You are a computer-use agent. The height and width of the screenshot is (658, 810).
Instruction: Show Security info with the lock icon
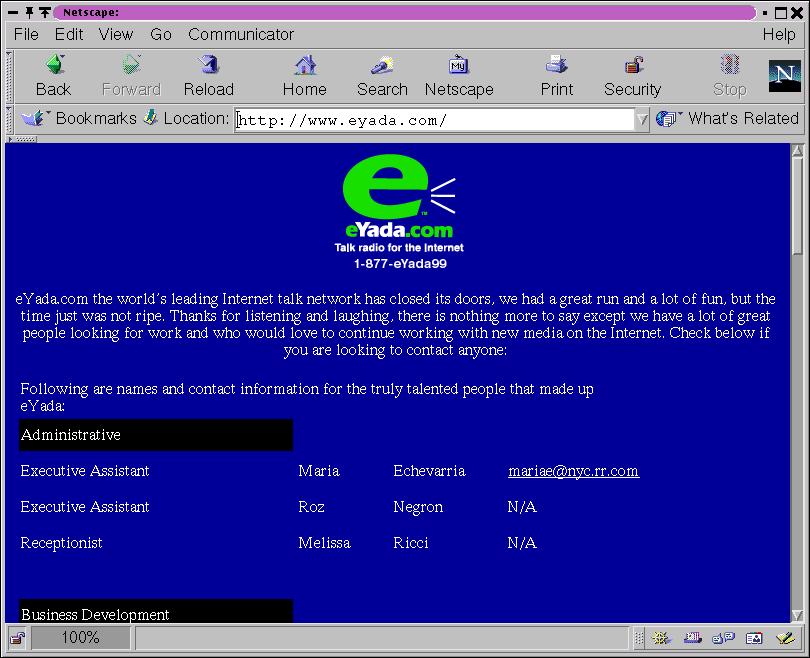[x=633, y=65]
